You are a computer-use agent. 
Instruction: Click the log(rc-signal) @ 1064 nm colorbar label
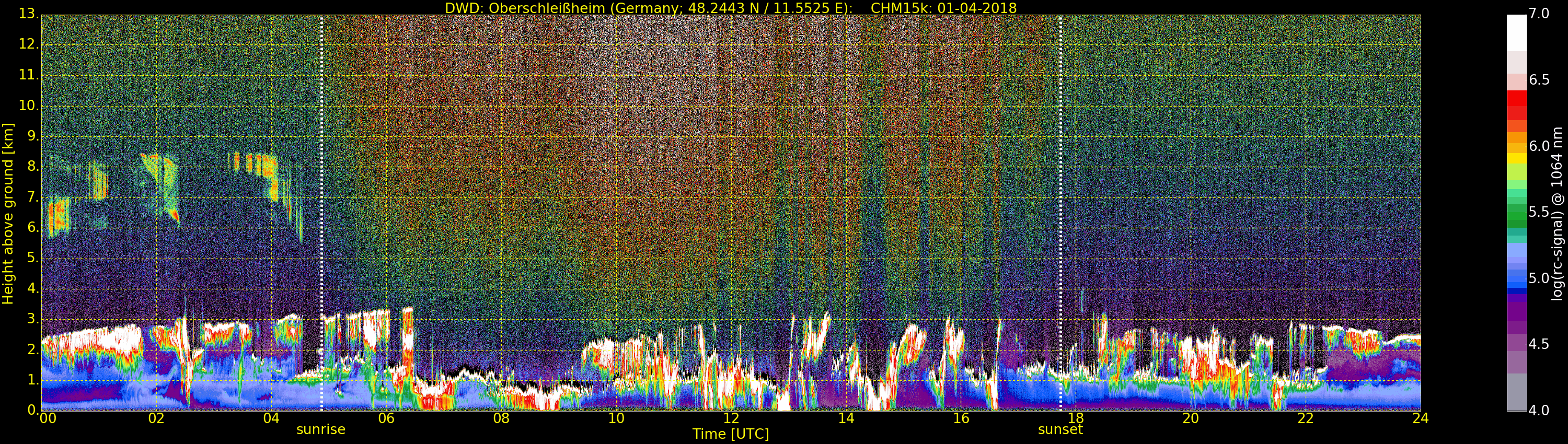pyautogui.click(x=1556, y=213)
